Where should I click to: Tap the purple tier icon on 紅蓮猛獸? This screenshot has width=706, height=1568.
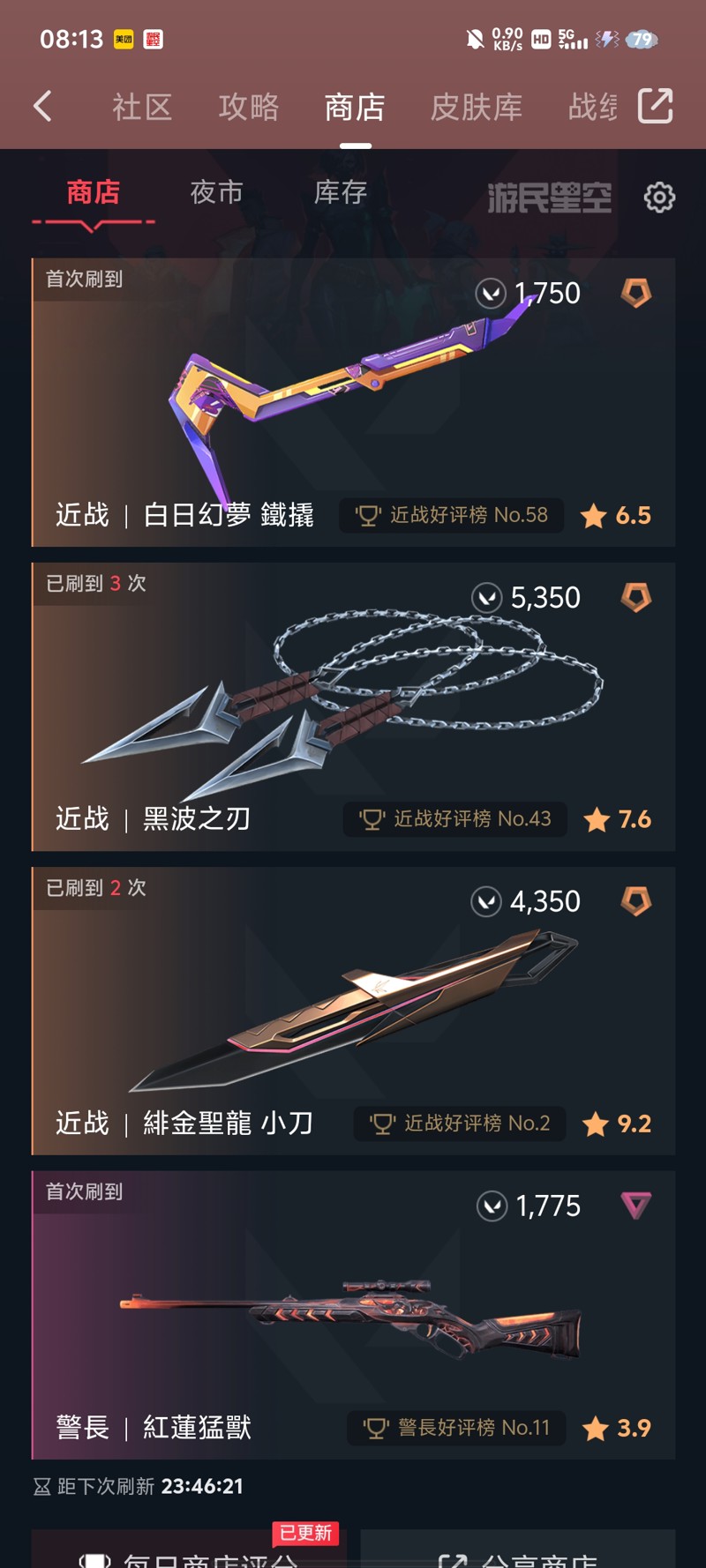(635, 1205)
